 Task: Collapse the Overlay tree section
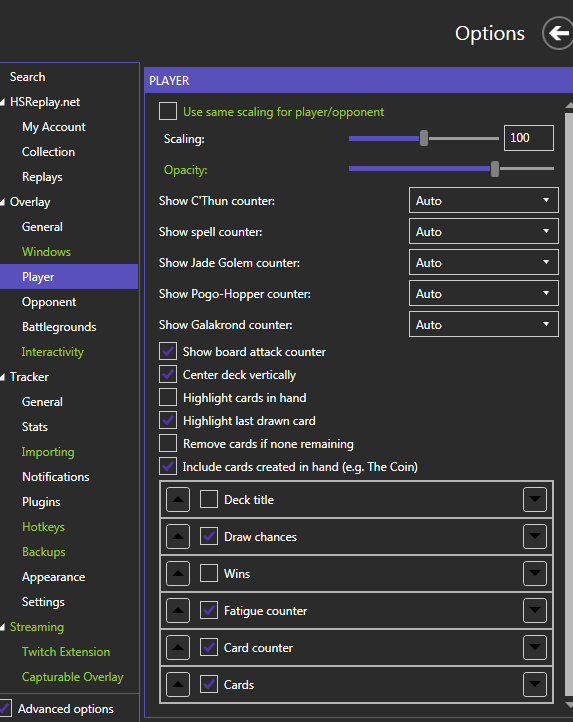coord(3,202)
